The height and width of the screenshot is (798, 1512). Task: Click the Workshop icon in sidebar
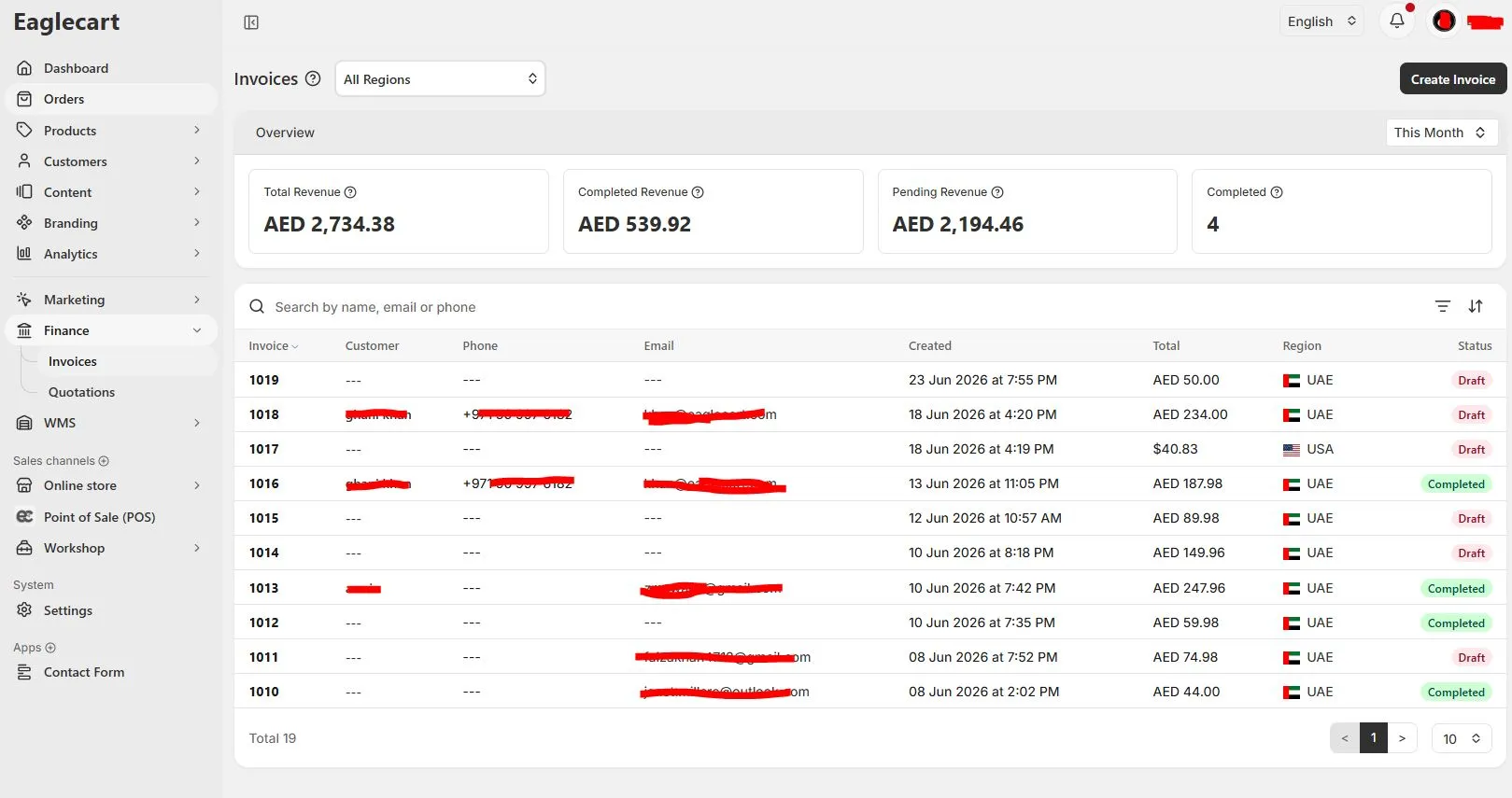pos(24,548)
